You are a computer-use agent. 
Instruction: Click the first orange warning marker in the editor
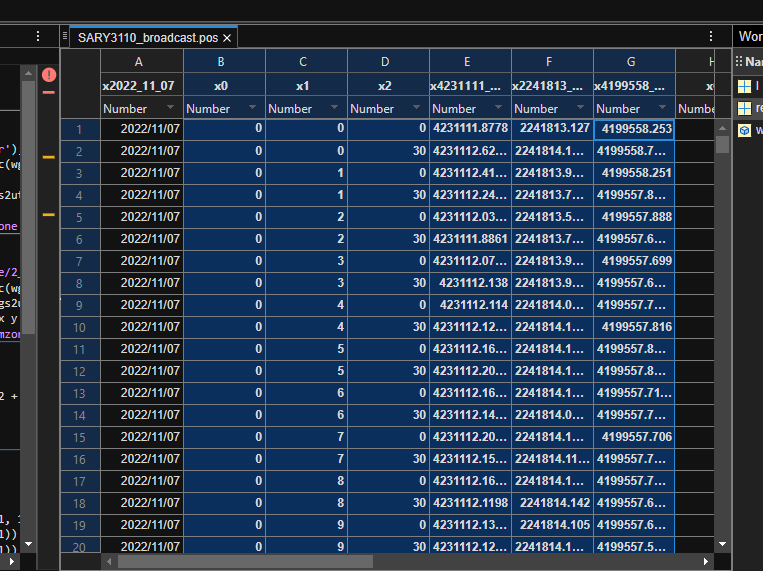pyautogui.click(x=49, y=157)
